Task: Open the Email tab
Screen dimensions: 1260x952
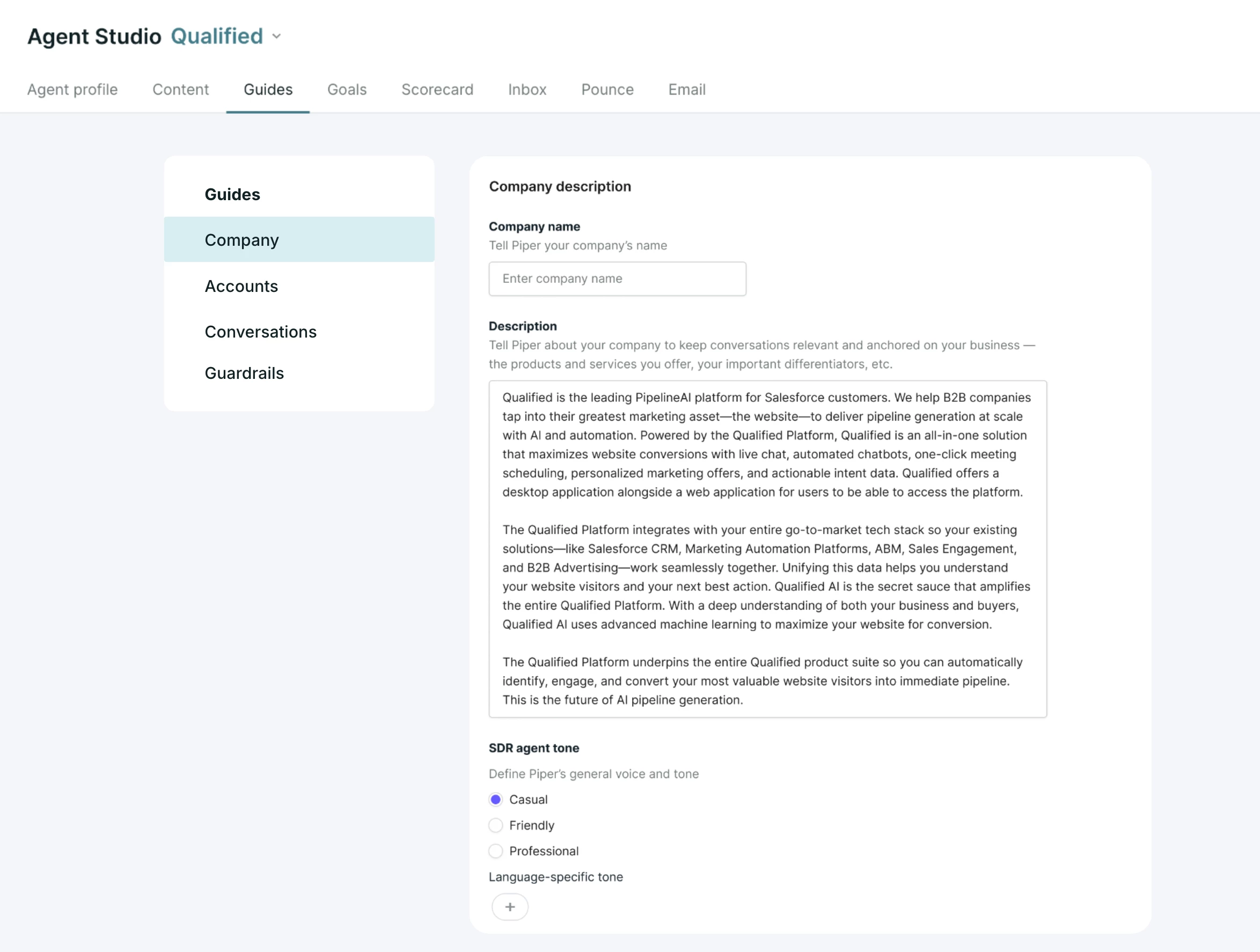Action: (687, 90)
